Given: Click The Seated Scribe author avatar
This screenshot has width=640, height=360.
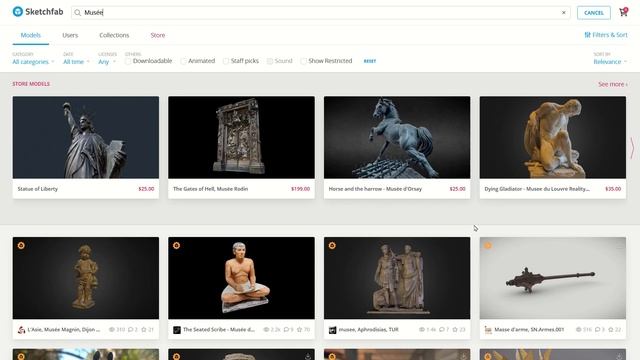Looking at the screenshot, I should coord(177,330).
